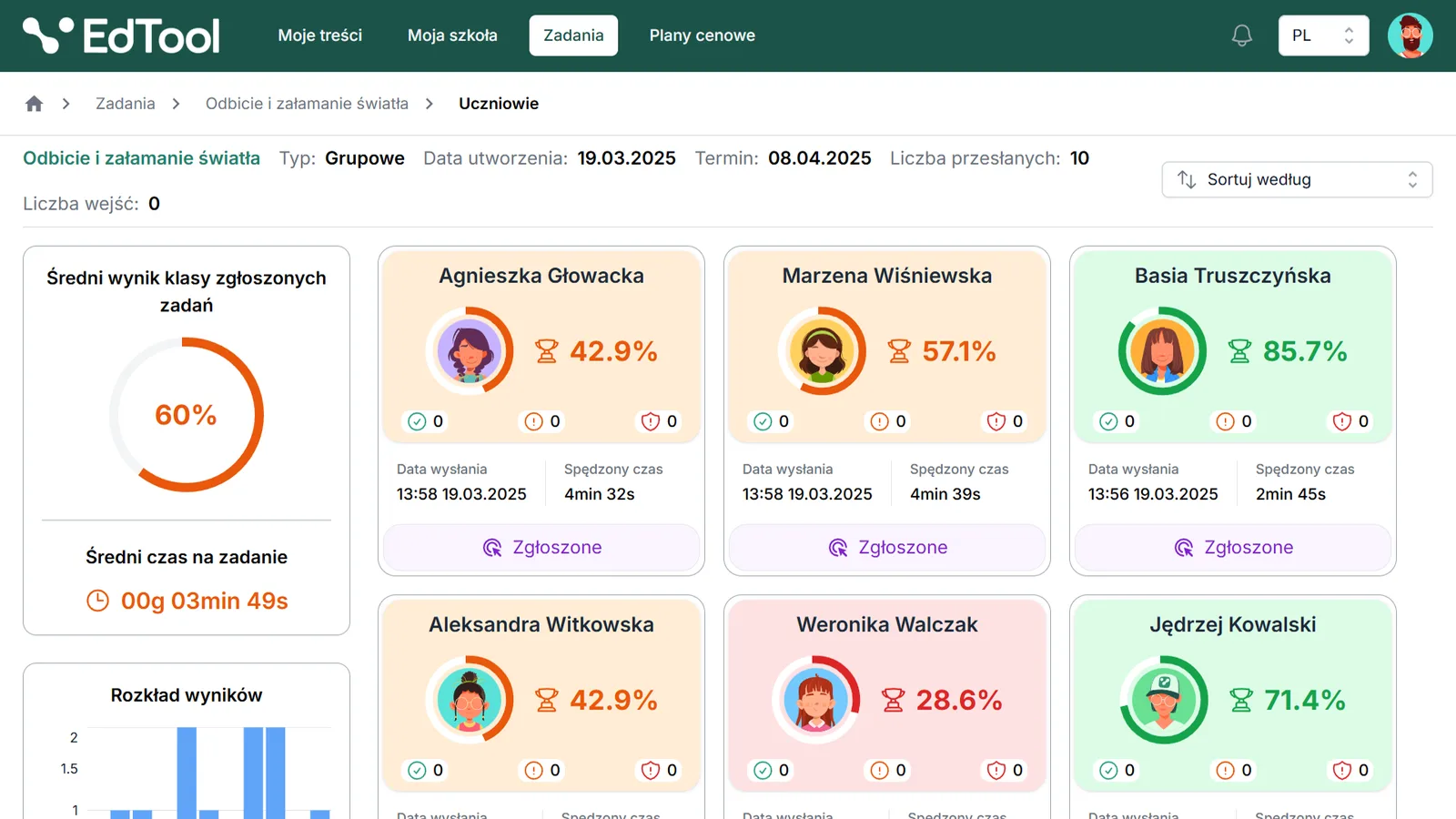Click the 00g 03min 49s average time
The image size is (1456, 819).
pos(205,601)
